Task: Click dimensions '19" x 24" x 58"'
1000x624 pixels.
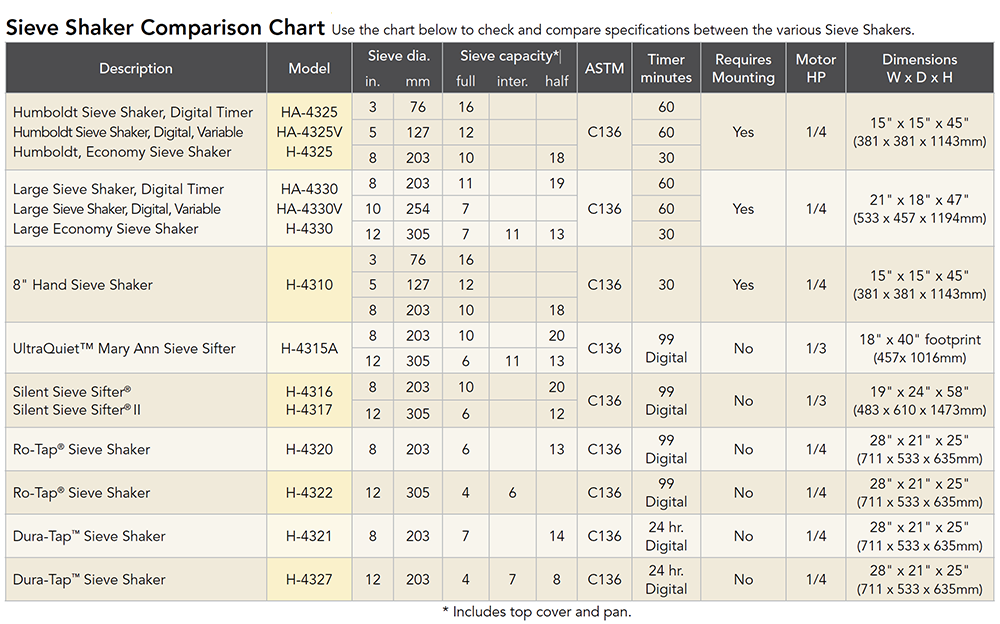Action: click(x=920, y=392)
